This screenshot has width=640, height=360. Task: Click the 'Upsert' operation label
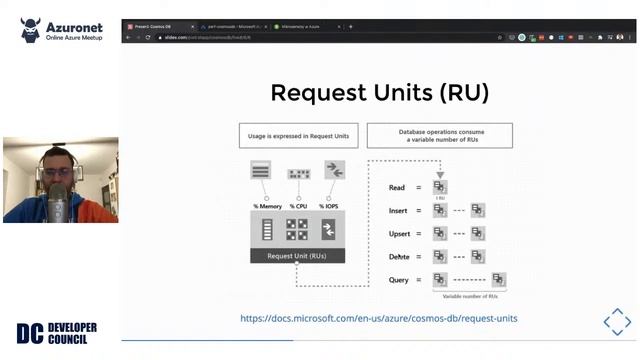pos(399,234)
